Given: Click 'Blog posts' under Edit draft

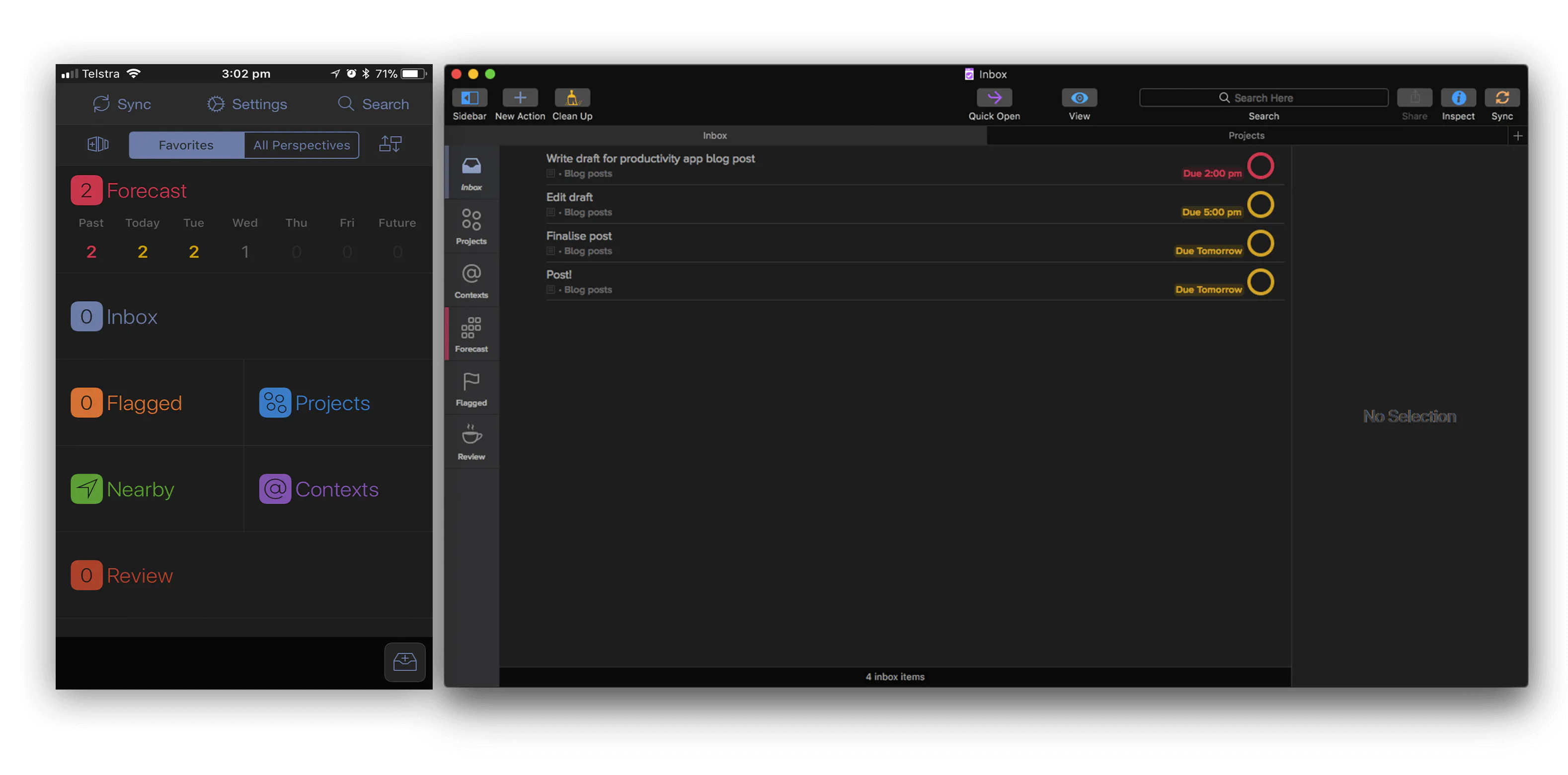Looking at the screenshot, I should (588, 213).
